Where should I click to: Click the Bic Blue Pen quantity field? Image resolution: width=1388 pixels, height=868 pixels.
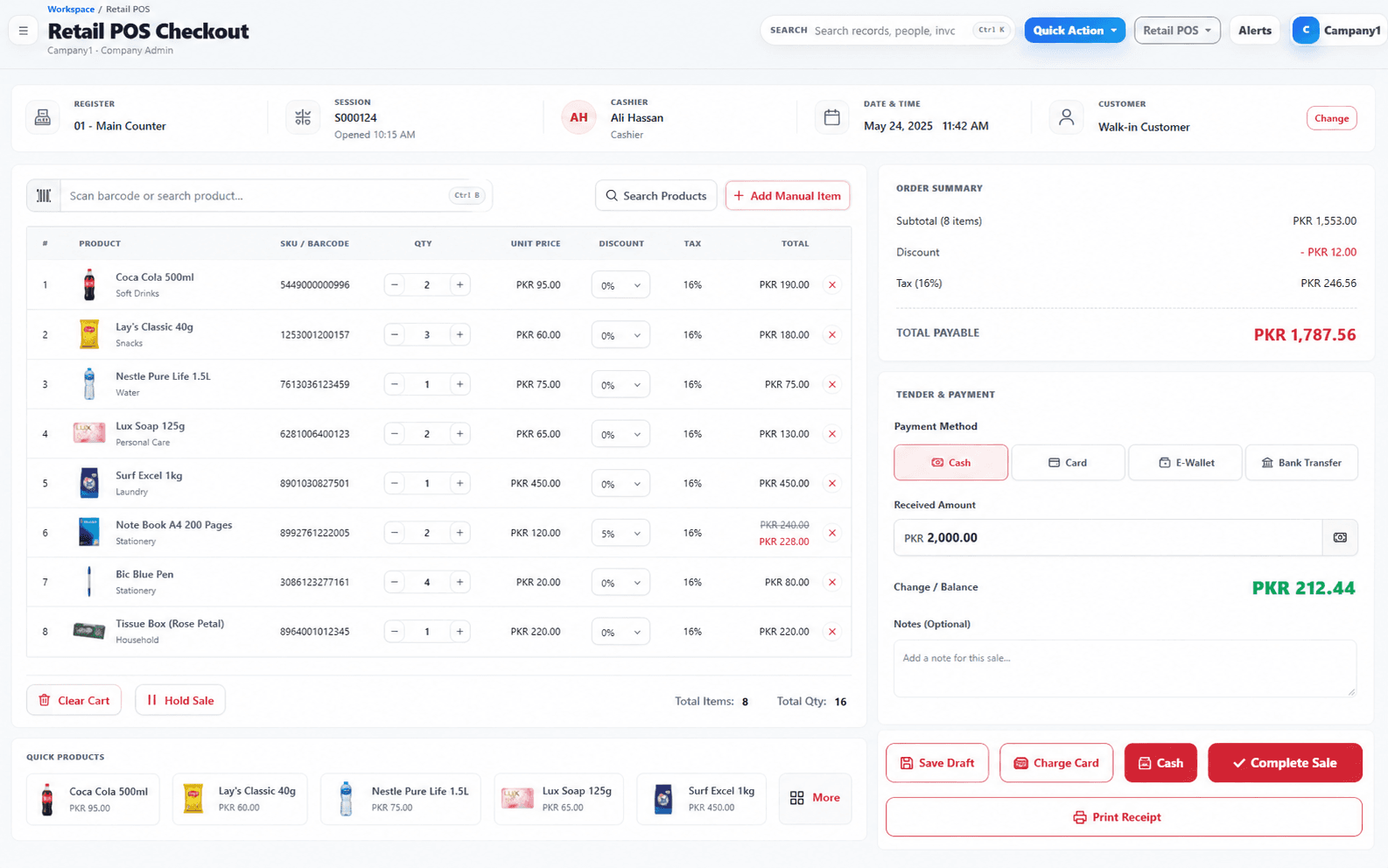[427, 582]
